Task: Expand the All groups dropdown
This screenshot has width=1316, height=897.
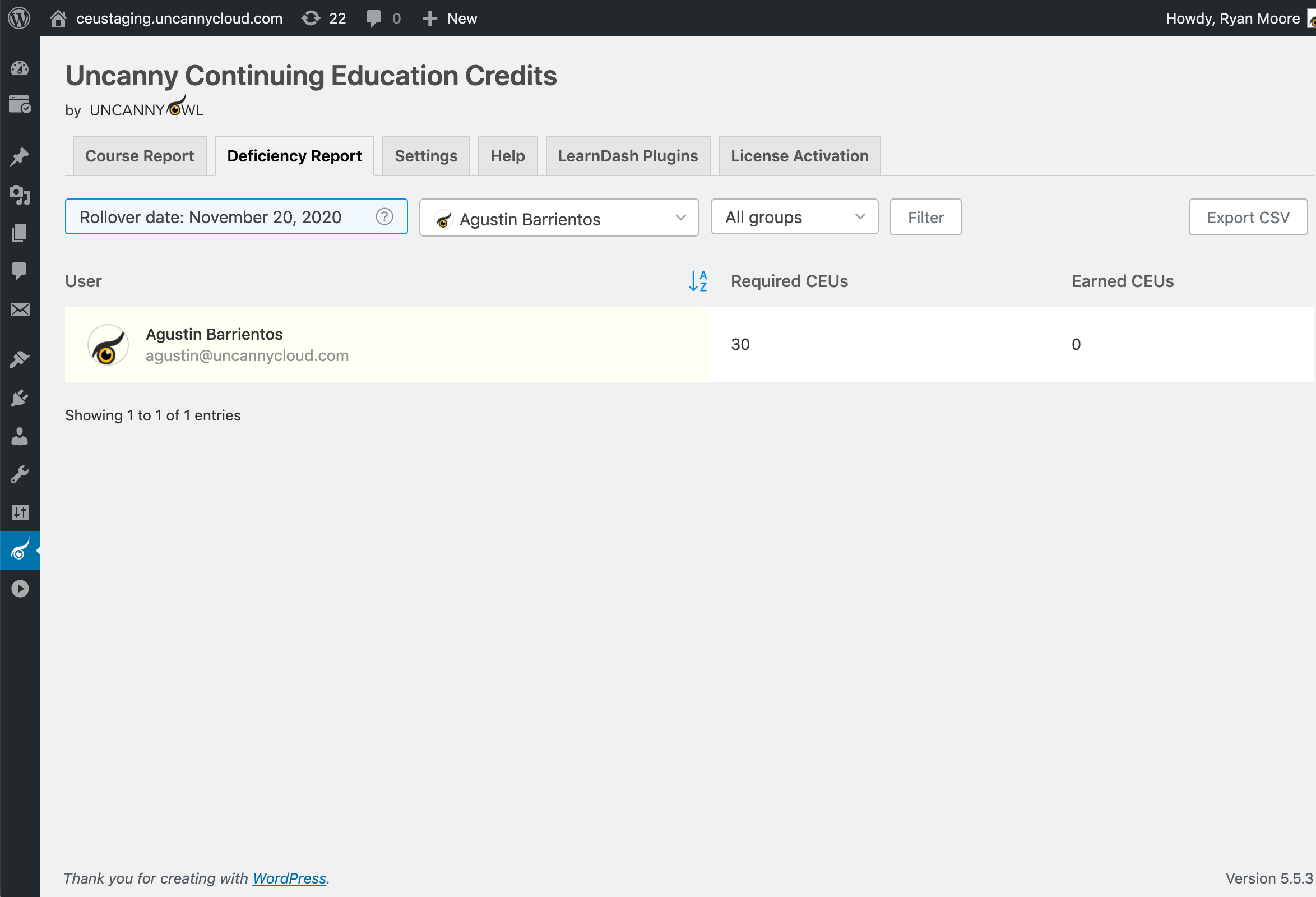Action: (794, 217)
